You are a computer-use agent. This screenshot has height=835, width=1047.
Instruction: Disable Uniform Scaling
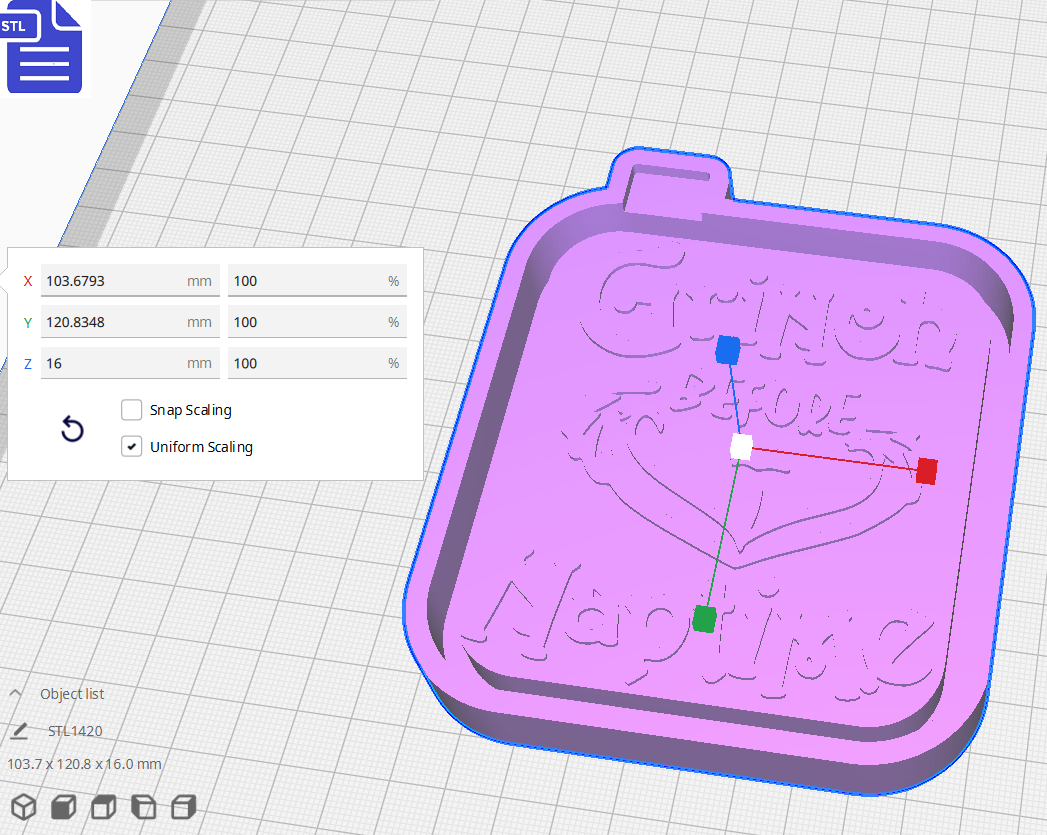coord(131,445)
